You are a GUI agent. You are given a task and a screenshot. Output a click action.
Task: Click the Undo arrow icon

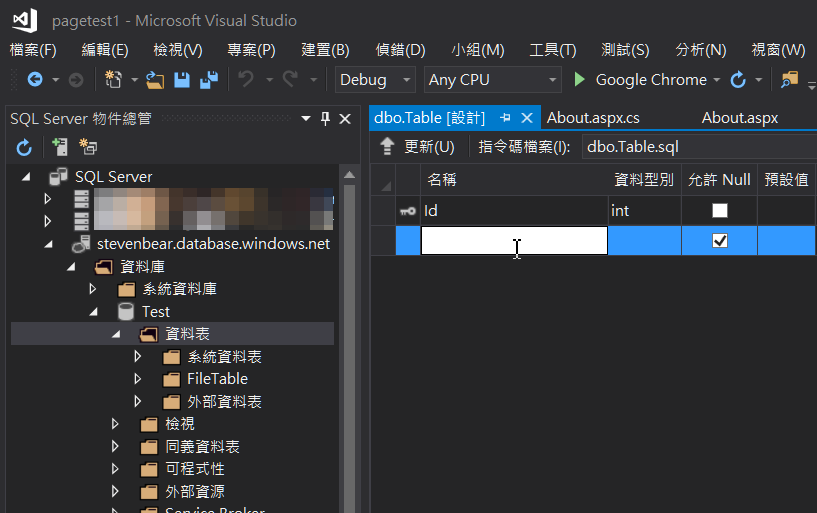tap(246, 80)
